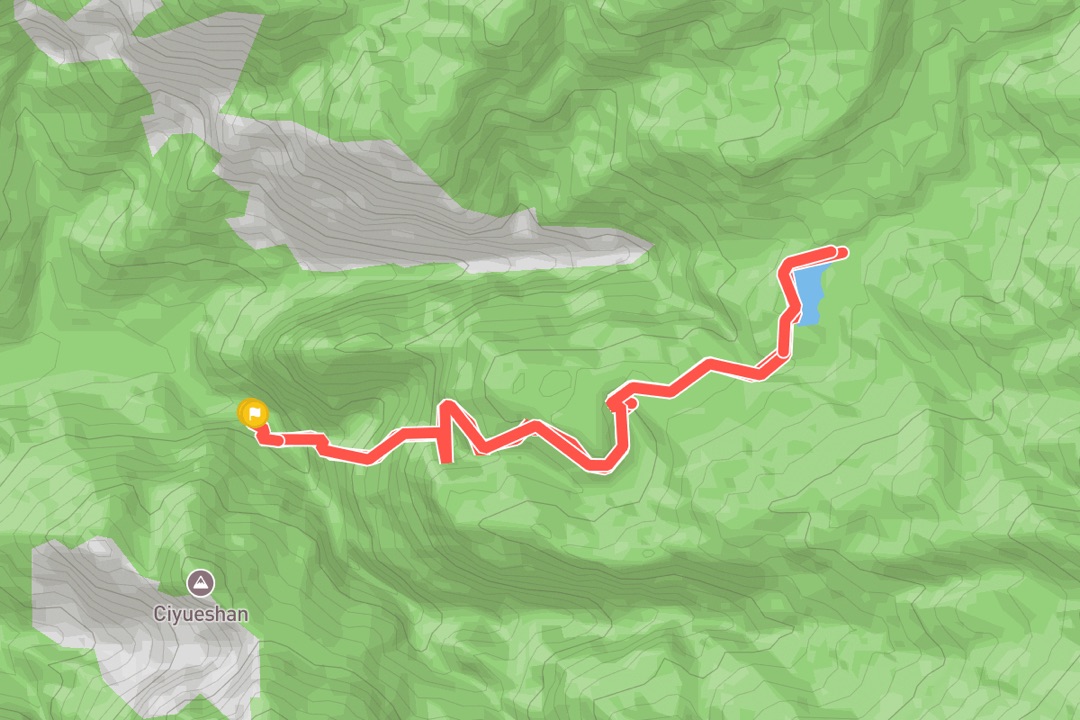The height and width of the screenshot is (720, 1080).
Task: Select the Ciyueshan mountain peak icon
Action: tap(200, 584)
